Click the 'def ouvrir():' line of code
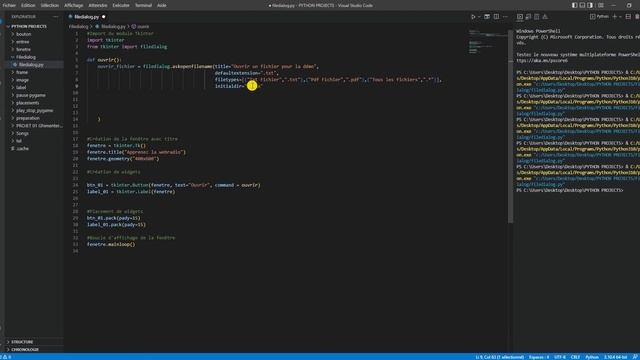 point(104,60)
